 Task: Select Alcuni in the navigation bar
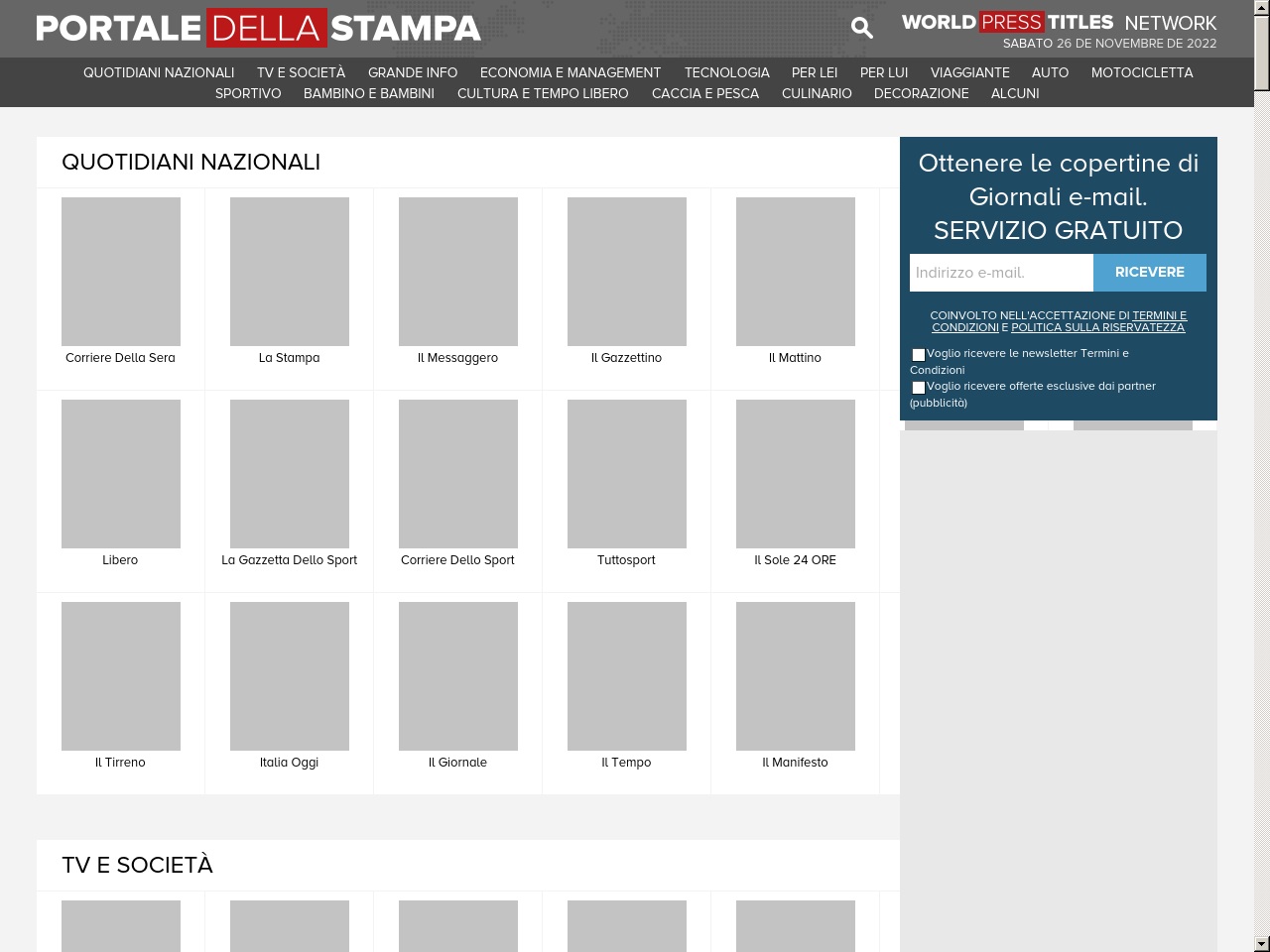point(1015,93)
